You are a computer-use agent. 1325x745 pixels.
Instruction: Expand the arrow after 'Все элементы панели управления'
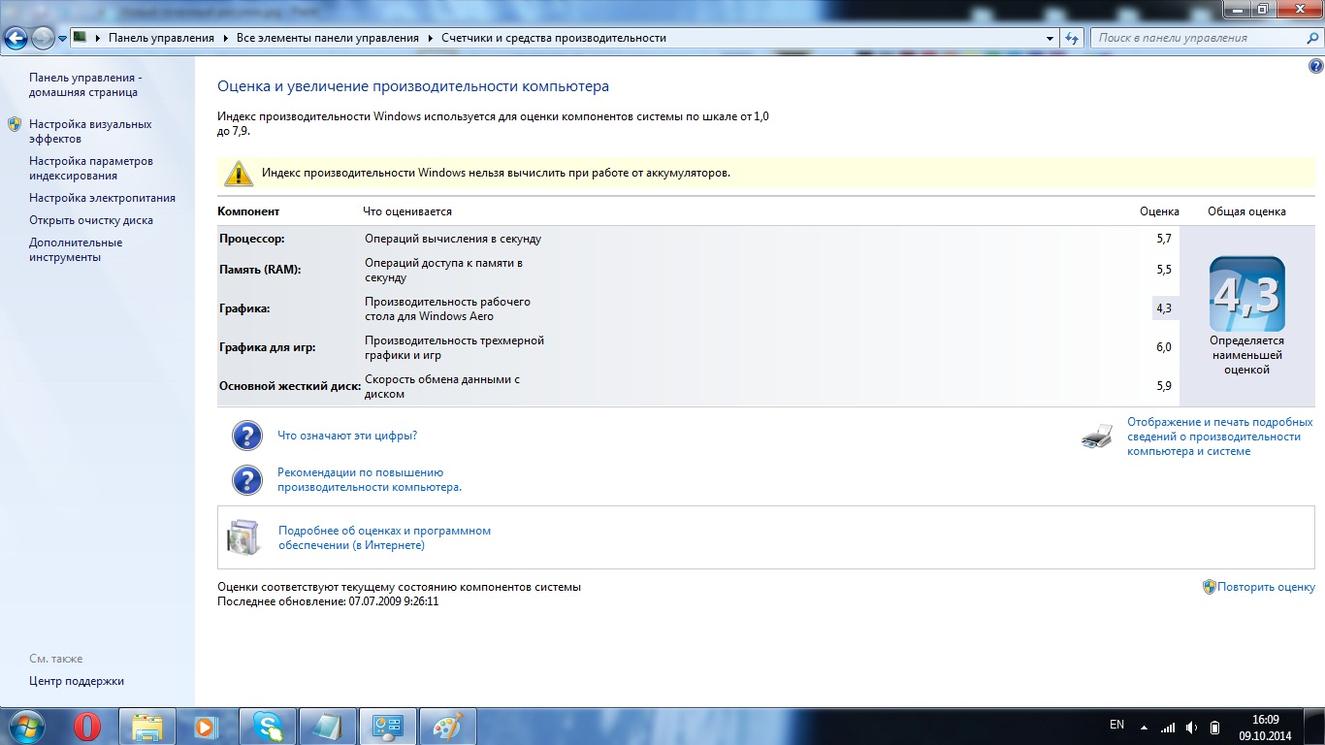tap(431, 38)
